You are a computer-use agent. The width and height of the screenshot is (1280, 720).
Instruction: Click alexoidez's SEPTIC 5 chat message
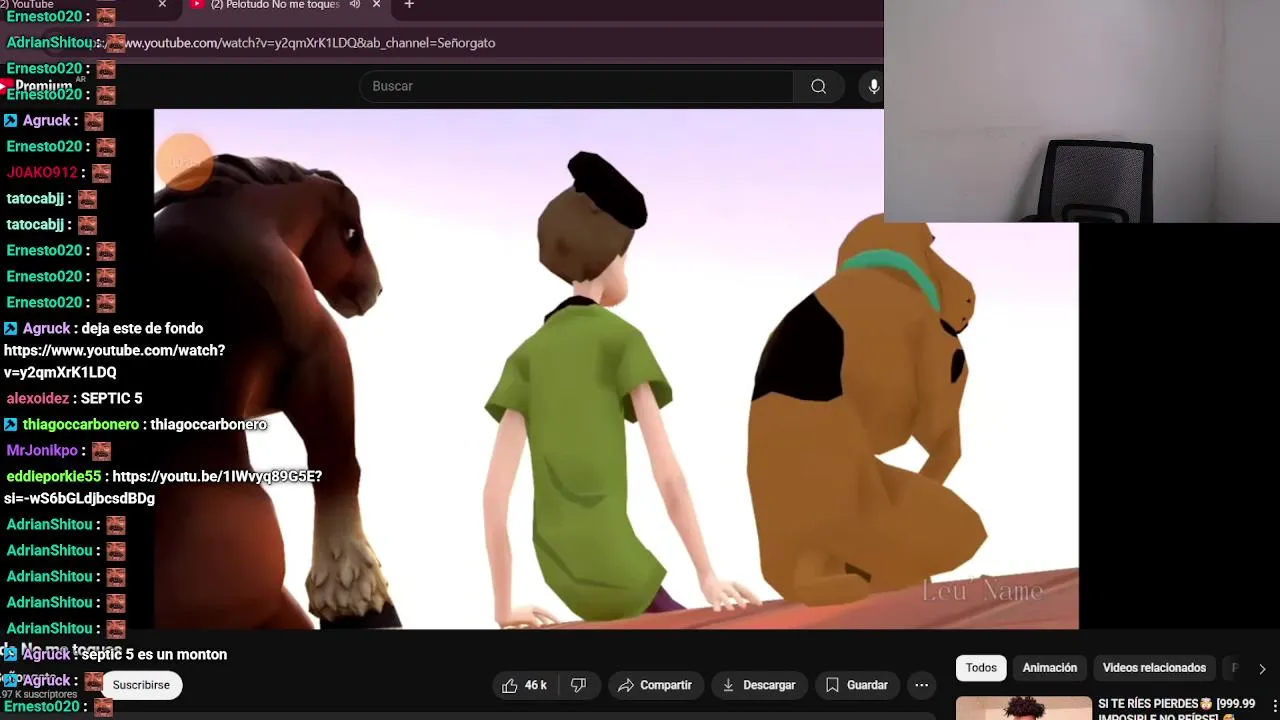click(111, 398)
